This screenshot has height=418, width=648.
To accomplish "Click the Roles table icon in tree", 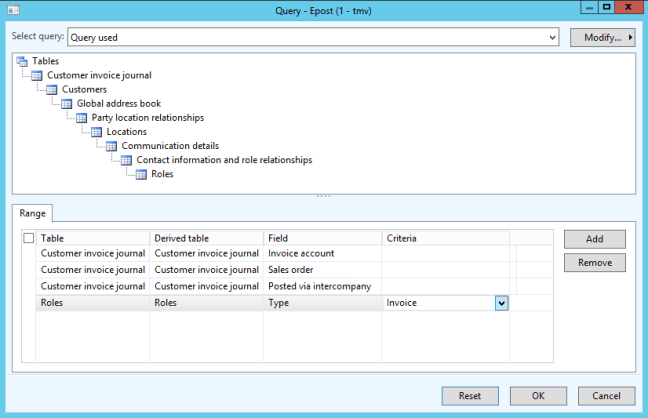I will 141,174.
